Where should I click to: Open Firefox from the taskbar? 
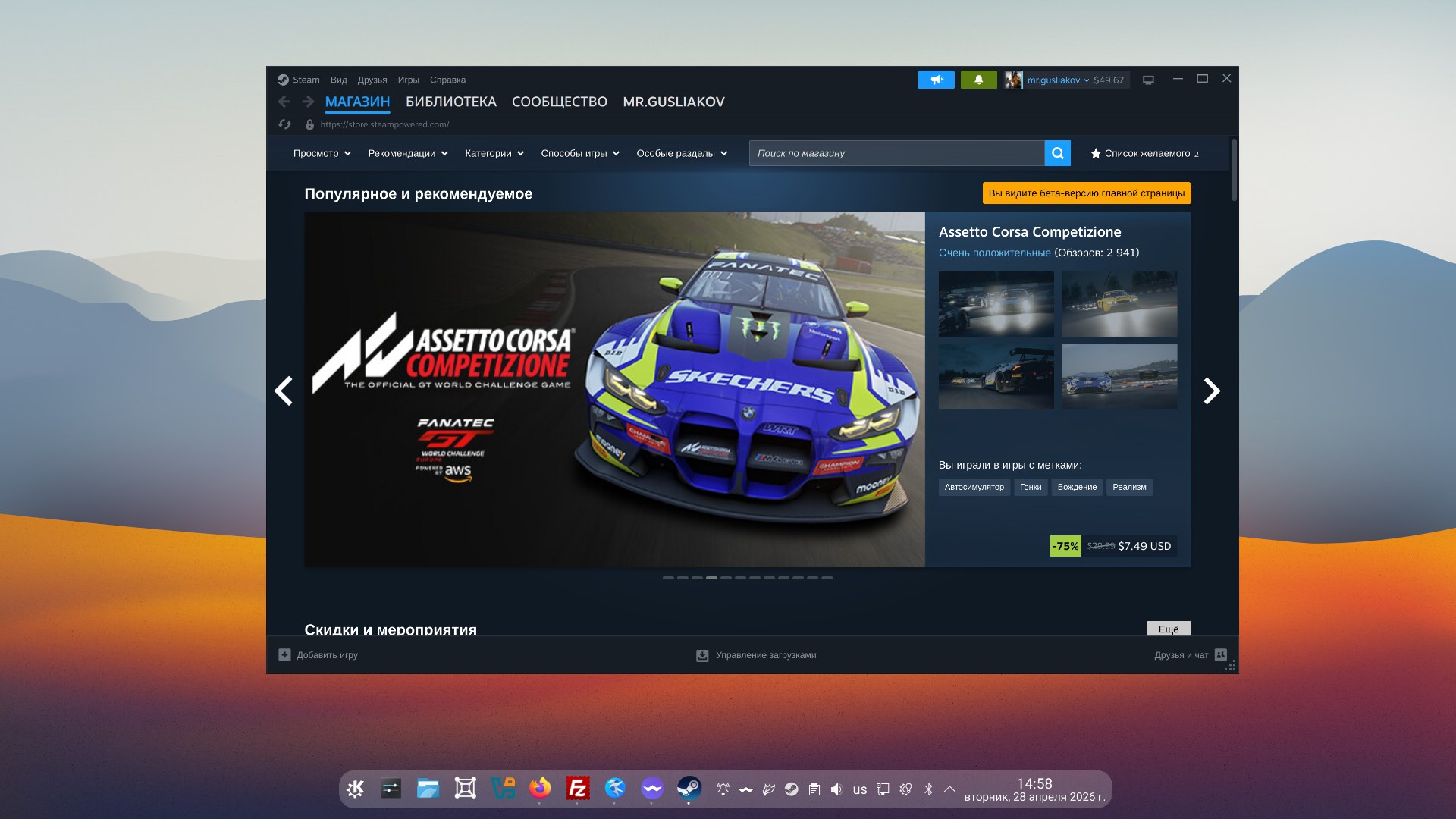(x=540, y=789)
